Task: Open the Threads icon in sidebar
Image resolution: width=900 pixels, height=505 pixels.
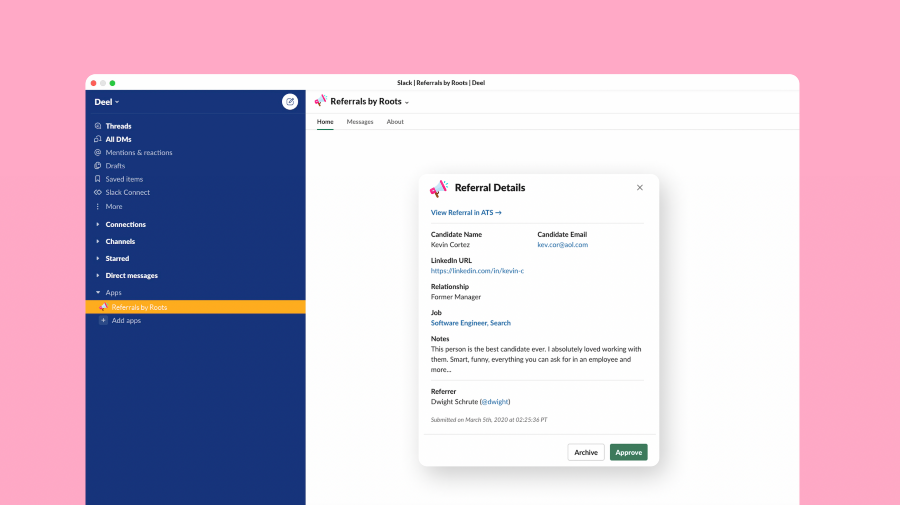Action: coord(98,126)
